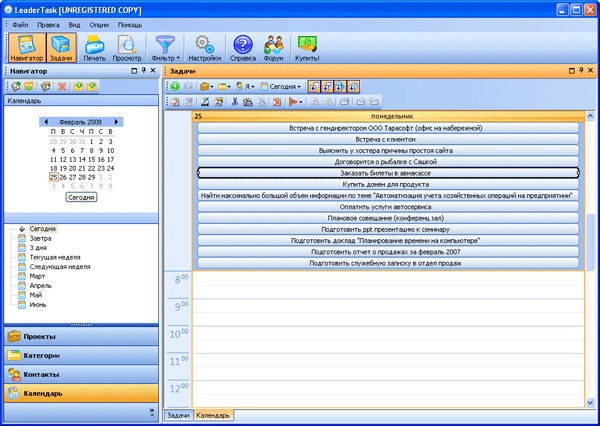Open the Категории navigation section
Screen dimensions: 600x426
click(81, 356)
